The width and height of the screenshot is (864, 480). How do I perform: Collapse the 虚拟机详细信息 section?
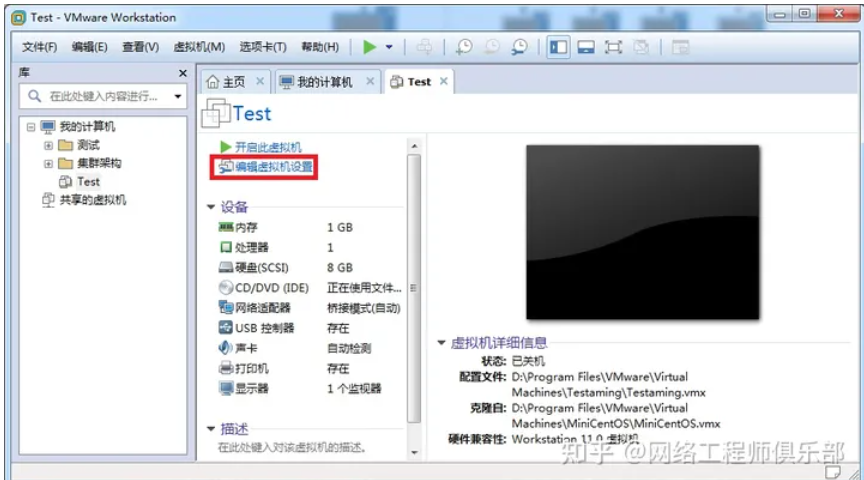click(x=441, y=343)
